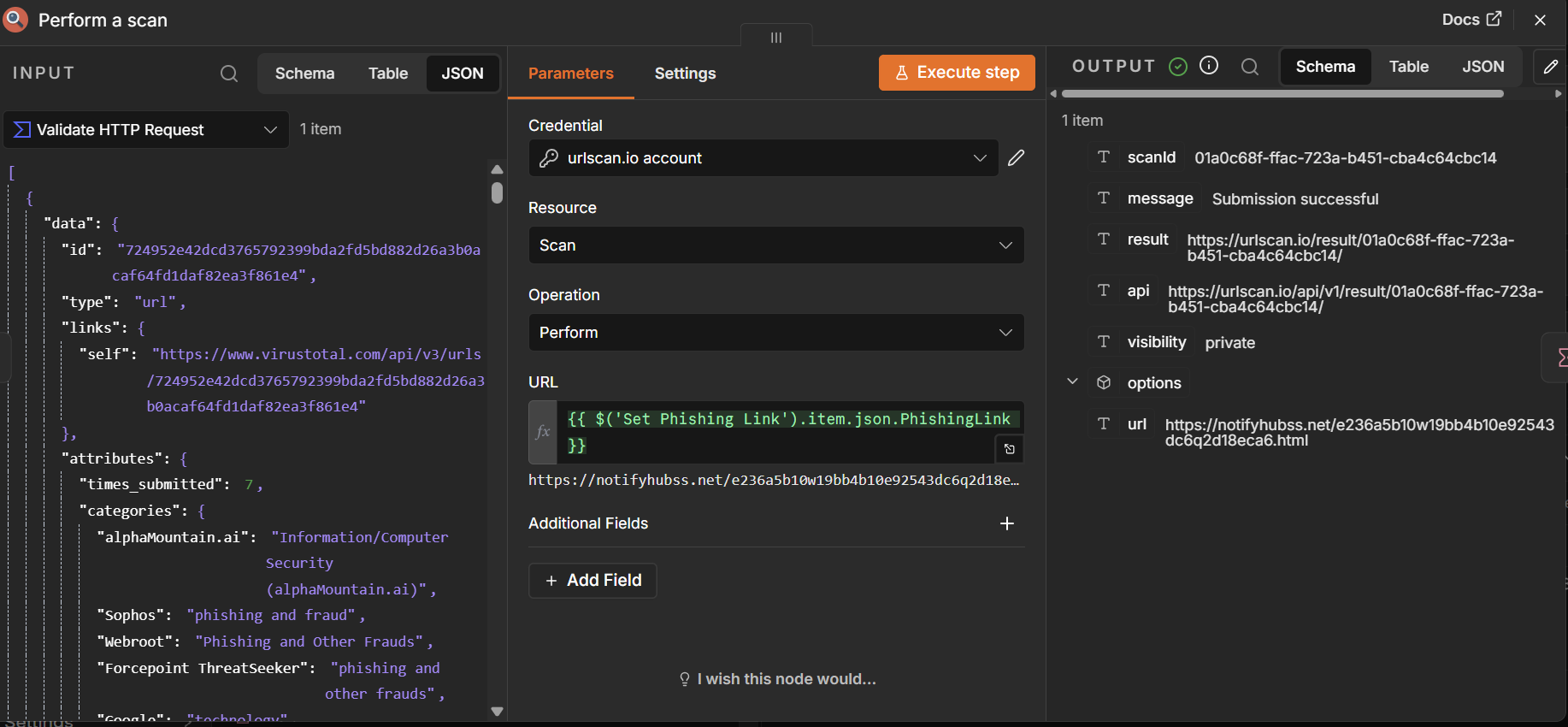
Task: Click the fx expression icon
Action: [x=543, y=432]
